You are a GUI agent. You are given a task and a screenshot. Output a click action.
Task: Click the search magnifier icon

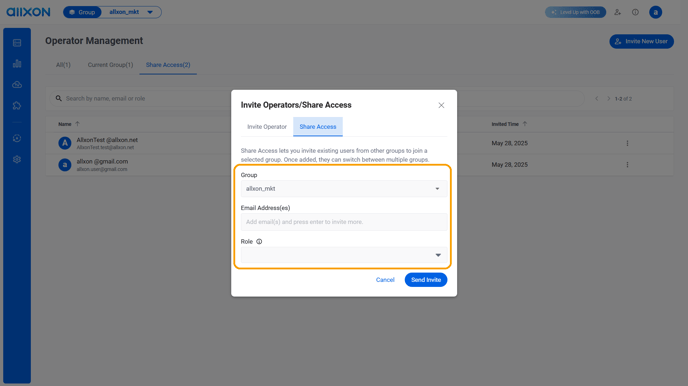[x=58, y=98]
